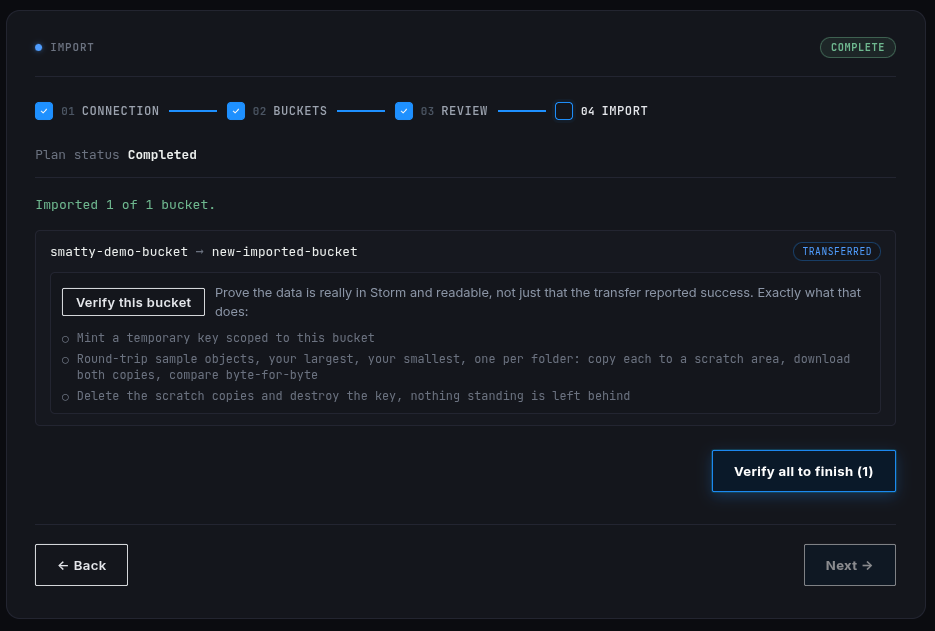Click the blue dot beside IMPORT heading
The image size is (935, 631).
coord(39,47)
